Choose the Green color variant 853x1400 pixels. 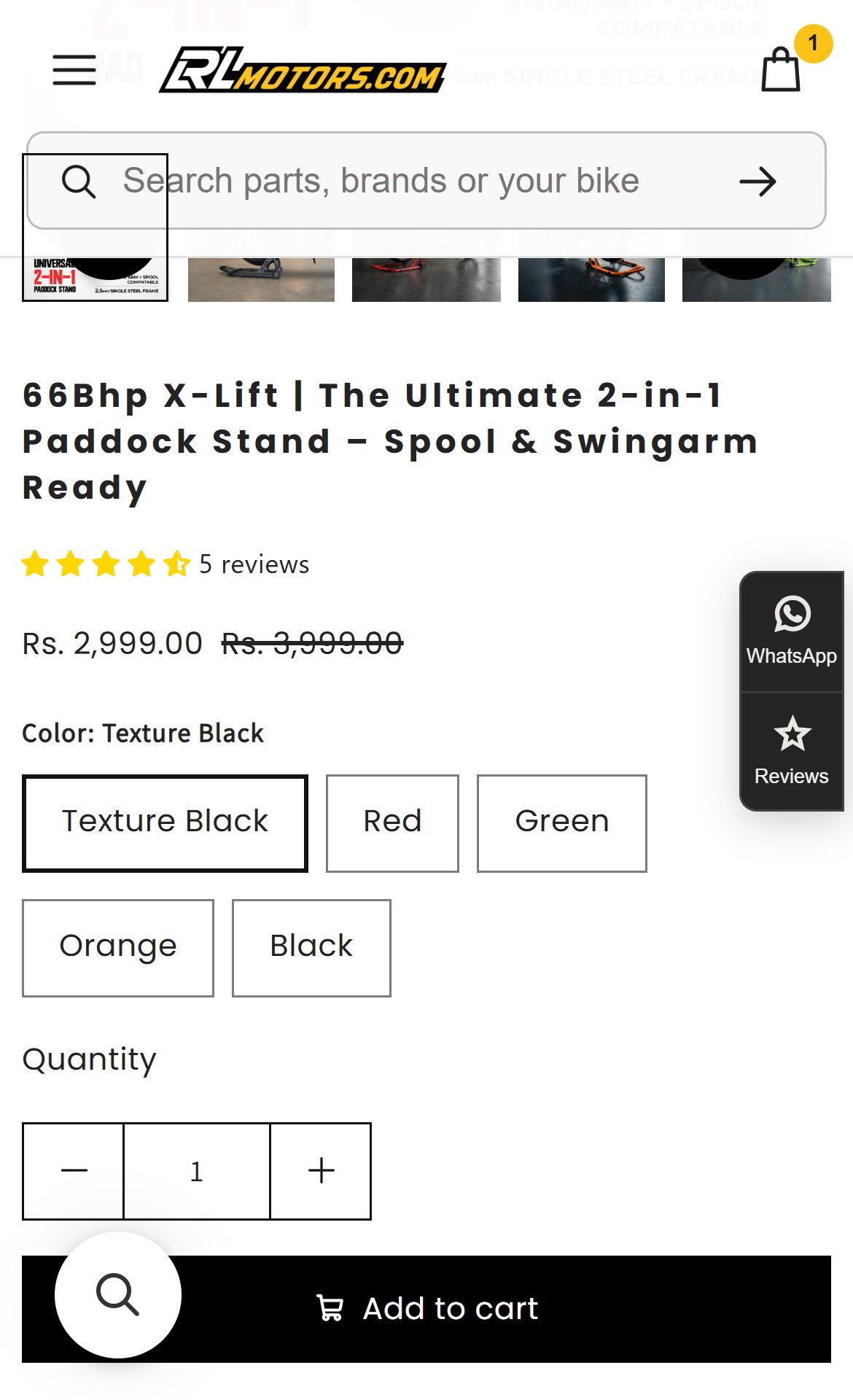pyautogui.click(x=562, y=823)
